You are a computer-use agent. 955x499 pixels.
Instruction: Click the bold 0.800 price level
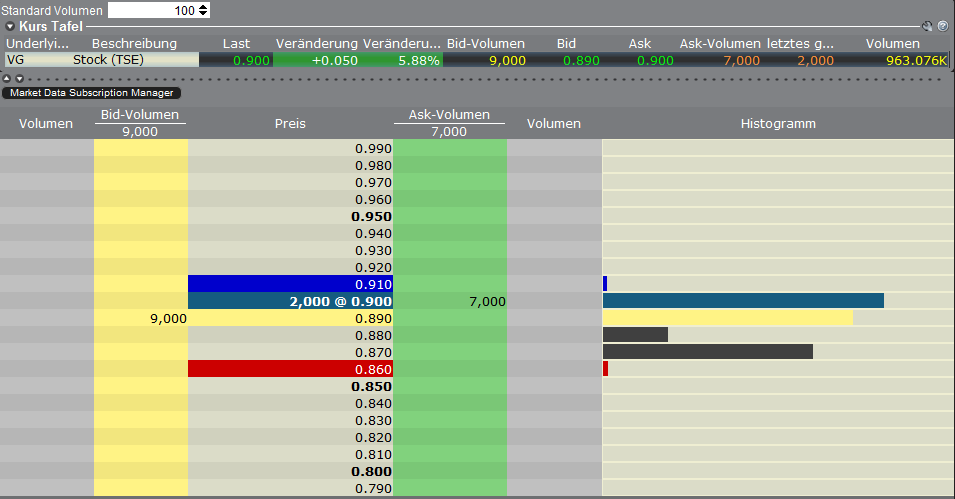tap(372, 471)
